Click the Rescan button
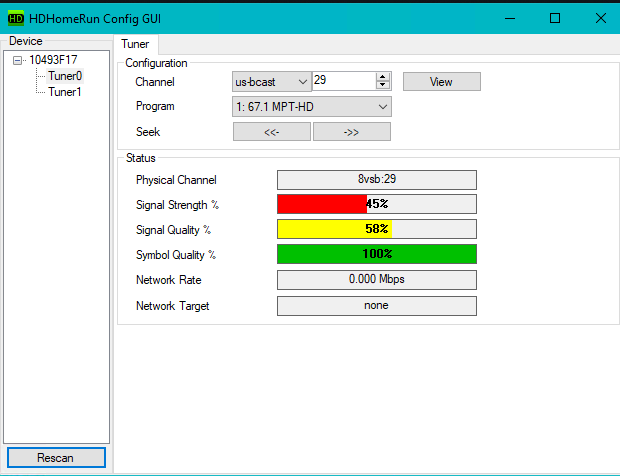This screenshot has width=620, height=476. (56, 458)
